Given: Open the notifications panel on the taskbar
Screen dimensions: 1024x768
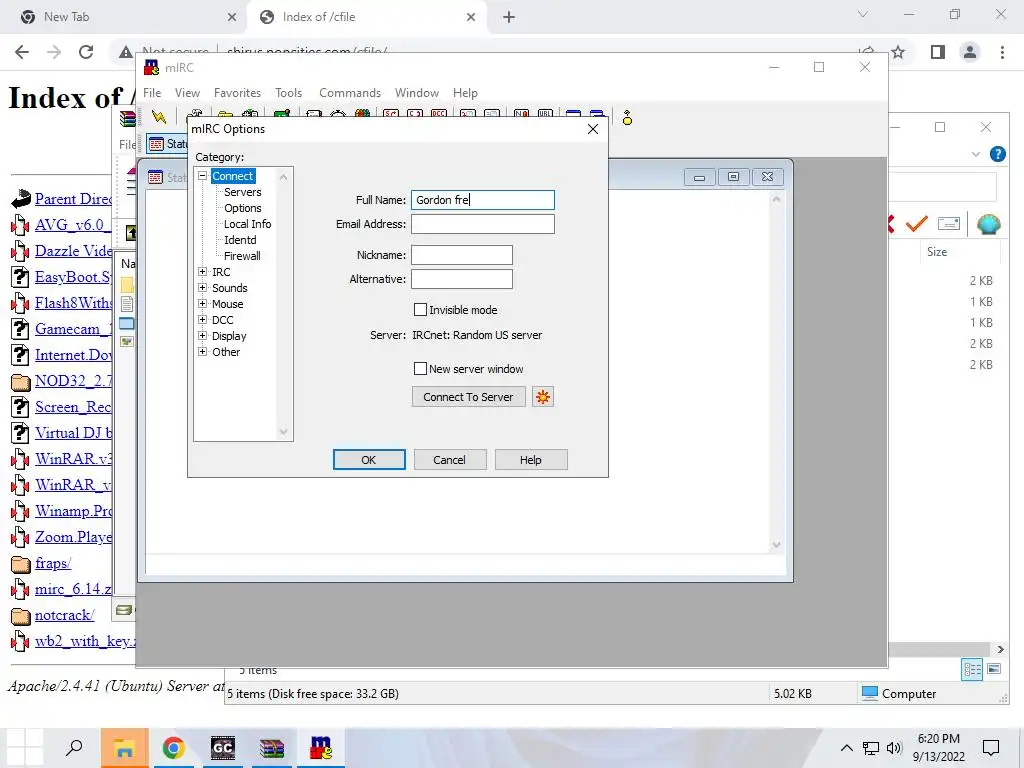Looking at the screenshot, I should click(x=991, y=748).
